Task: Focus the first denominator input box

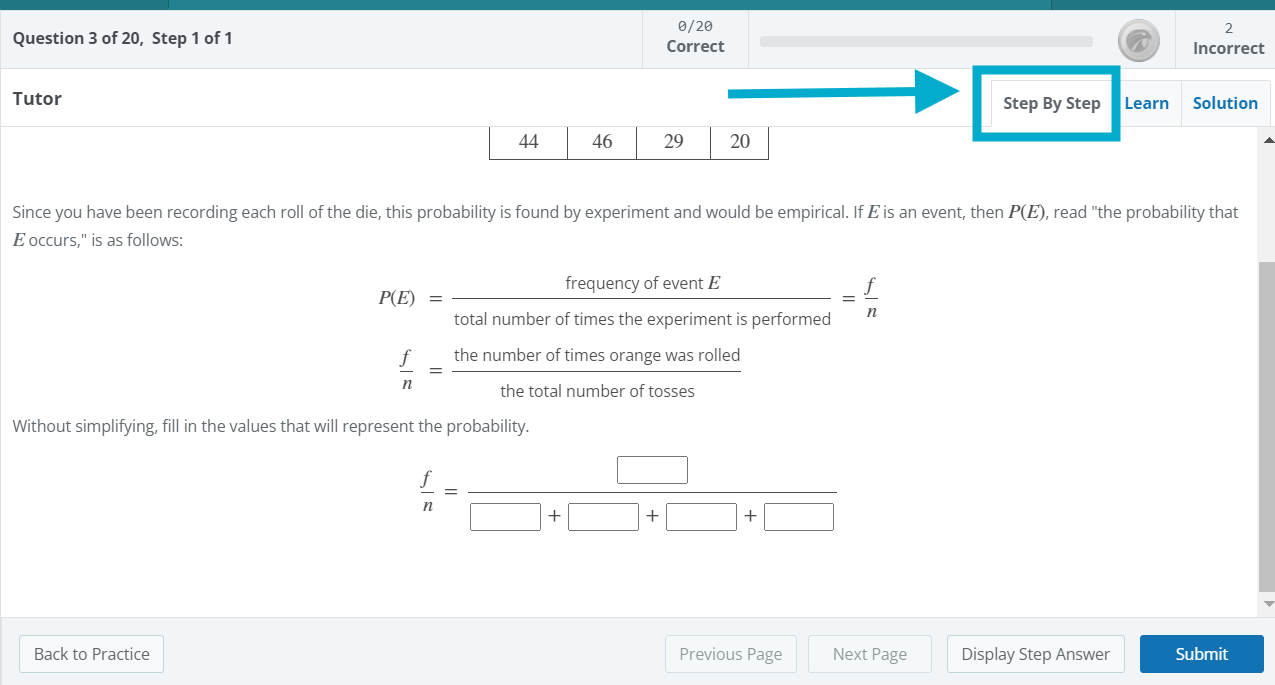Action: pos(505,517)
